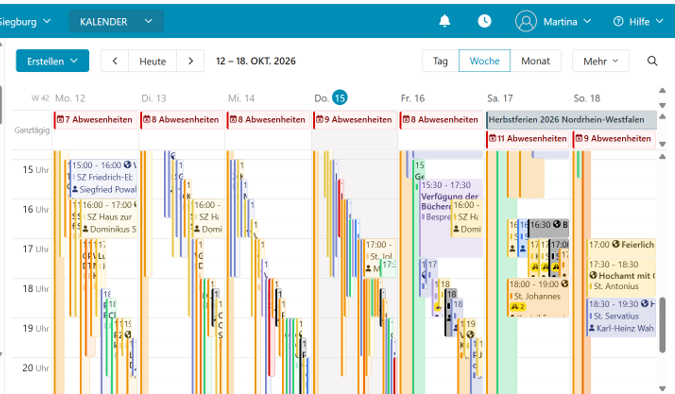Open the Mehr dropdown
Image resolution: width=675 pixels, height=394 pixels.
(x=601, y=61)
